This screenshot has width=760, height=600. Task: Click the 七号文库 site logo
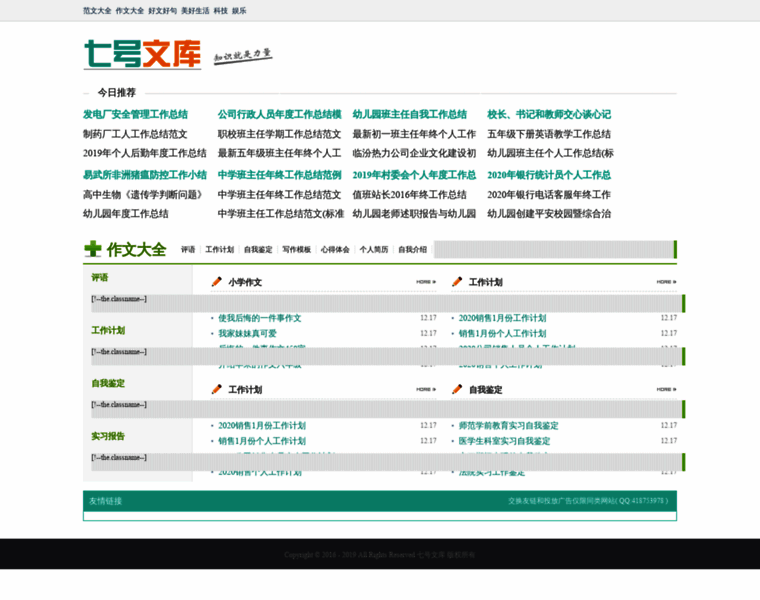point(142,54)
